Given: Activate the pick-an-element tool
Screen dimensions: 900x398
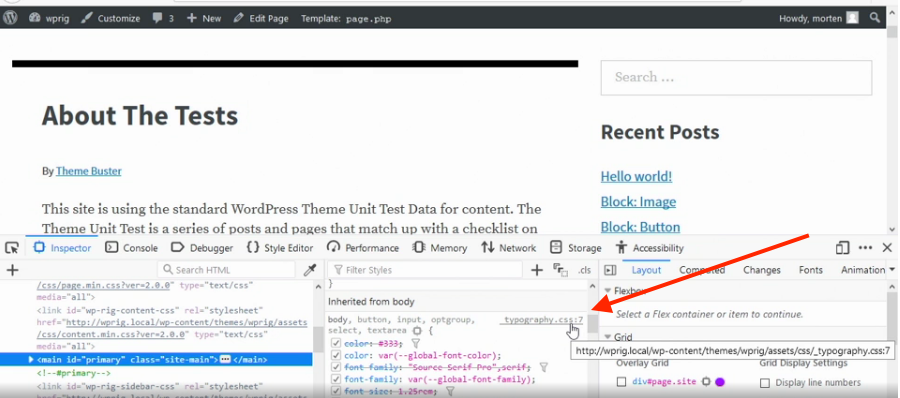Looking at the screenshot, I should [11, 248].
